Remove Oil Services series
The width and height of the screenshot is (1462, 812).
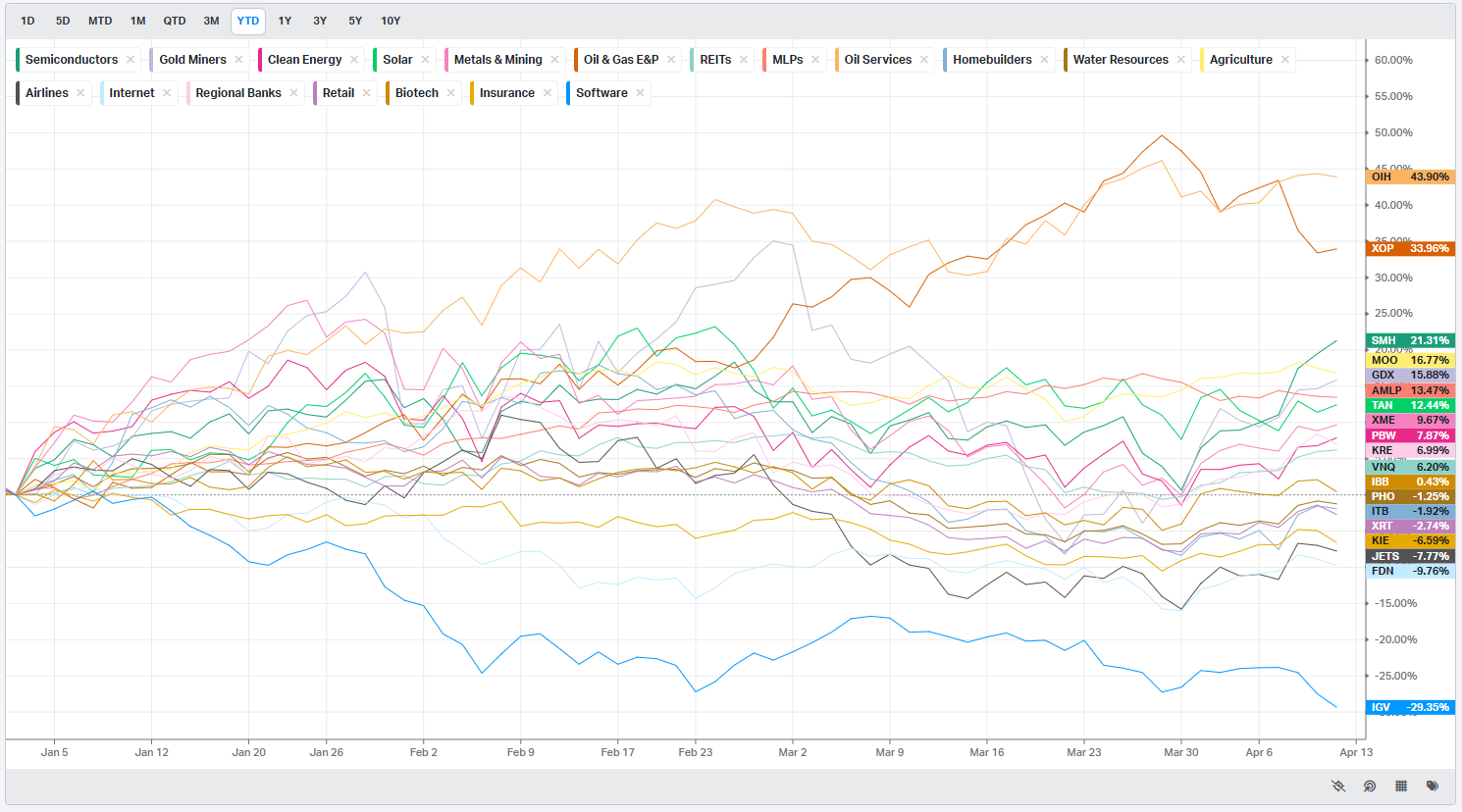click(924, 60)
